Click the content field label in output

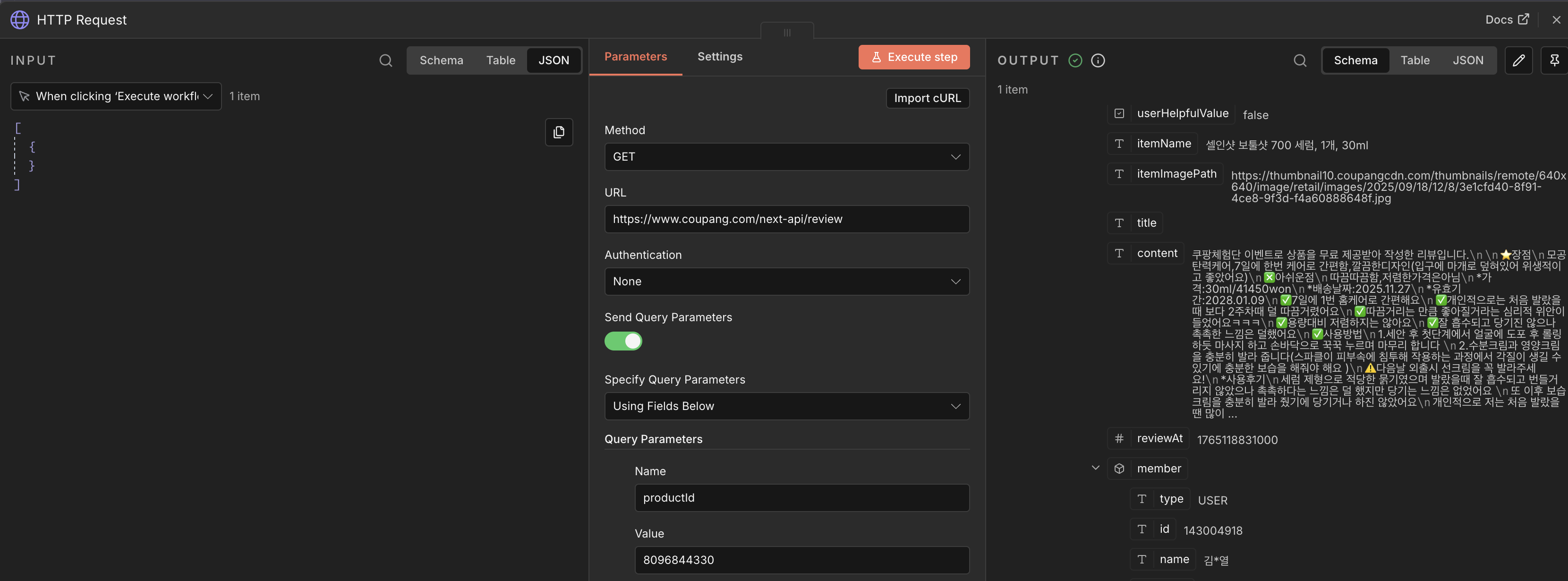[x=1157, y=253]
